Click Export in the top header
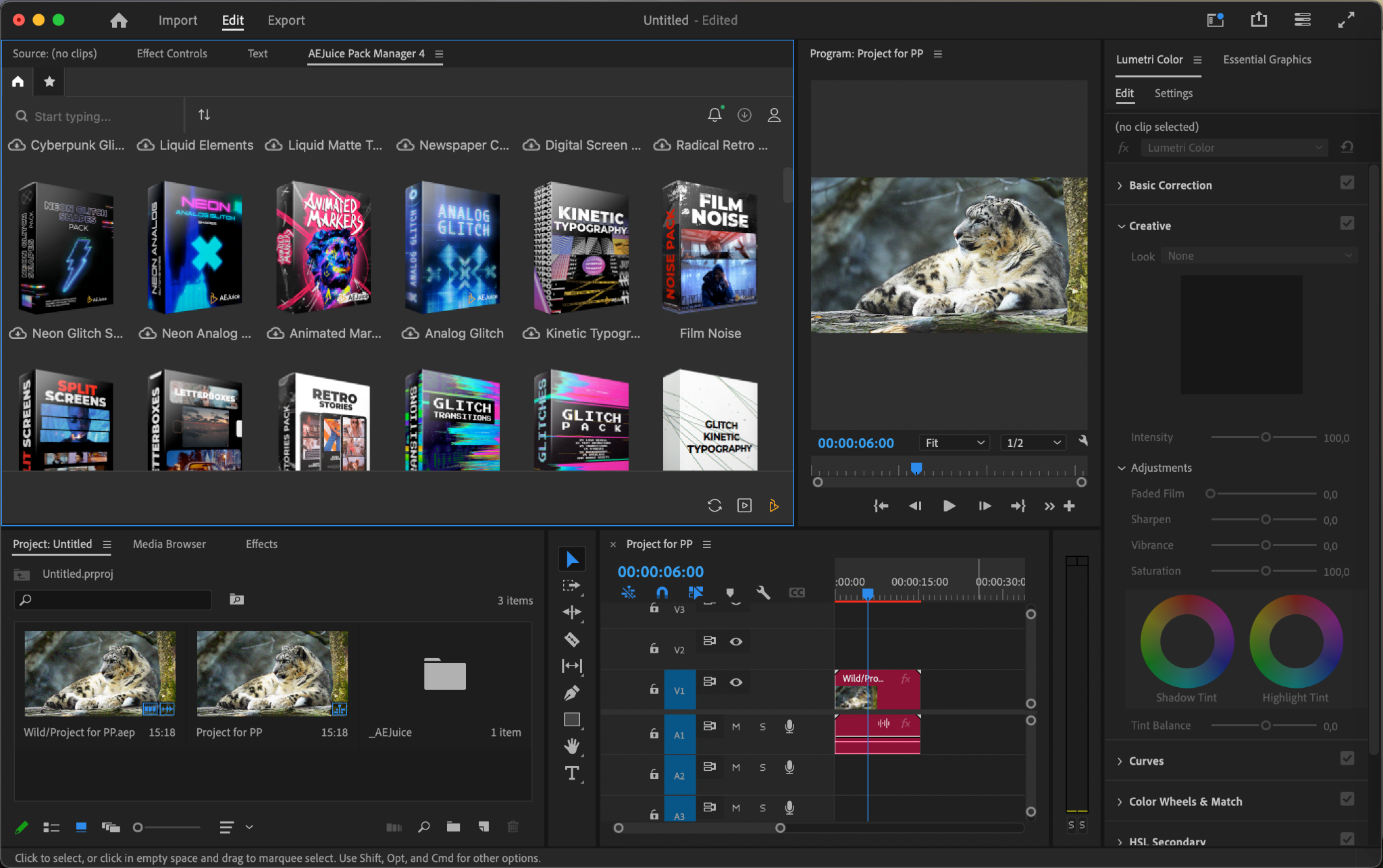The image size is (1383, 868). (x=286, y=20)
